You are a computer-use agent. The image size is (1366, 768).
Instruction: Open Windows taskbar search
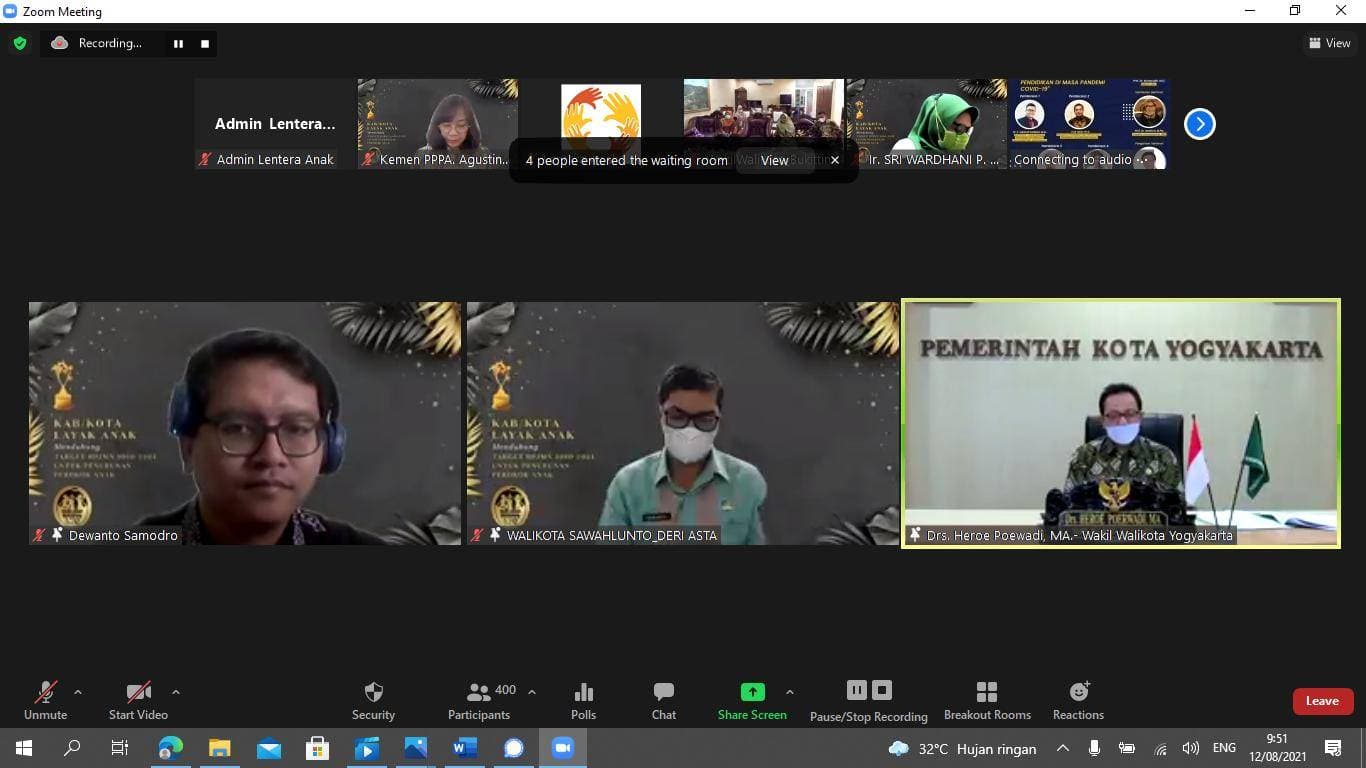[72, 748]
